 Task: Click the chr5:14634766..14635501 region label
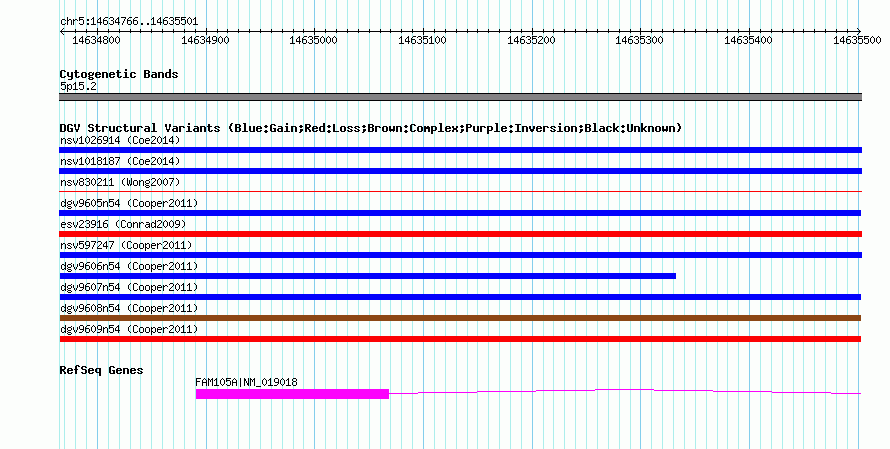tap(129, 22)
